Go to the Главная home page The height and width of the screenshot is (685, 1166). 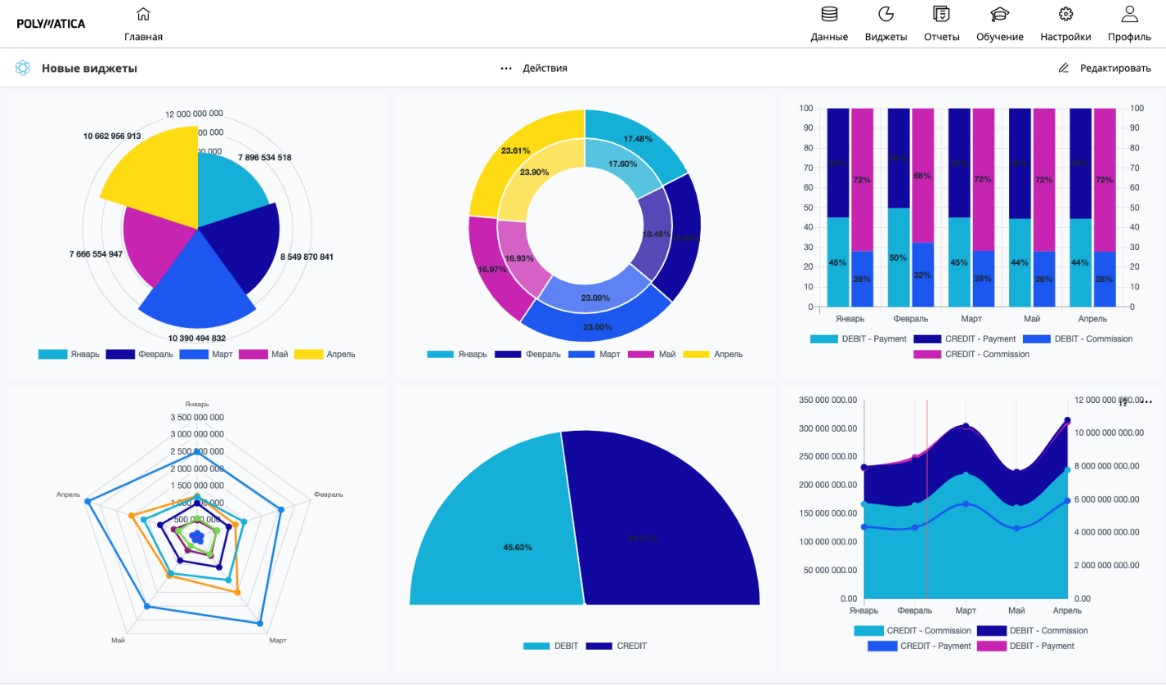coord(143,24)
